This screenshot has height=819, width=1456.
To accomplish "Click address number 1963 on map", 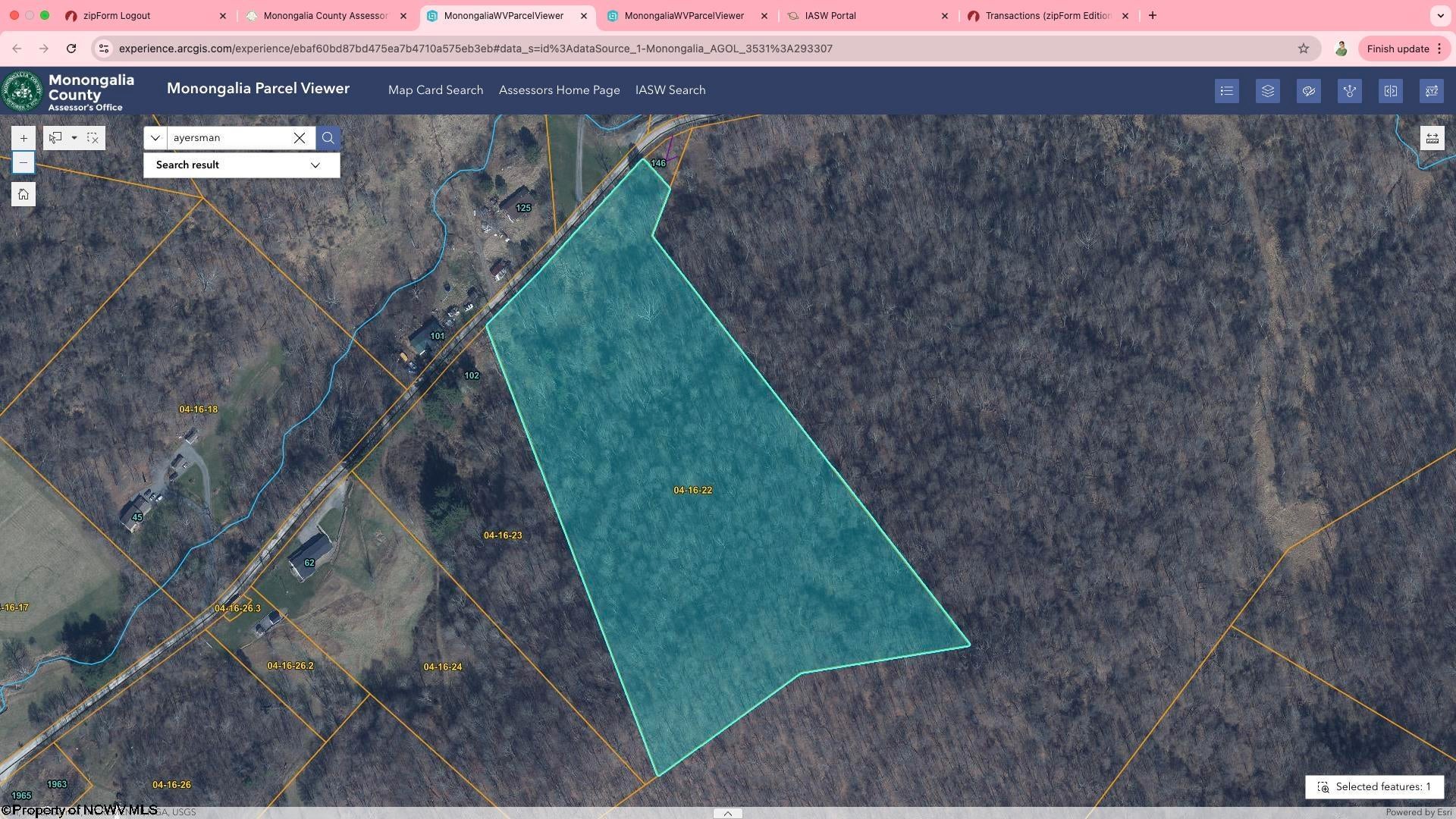I will point(57,784).
